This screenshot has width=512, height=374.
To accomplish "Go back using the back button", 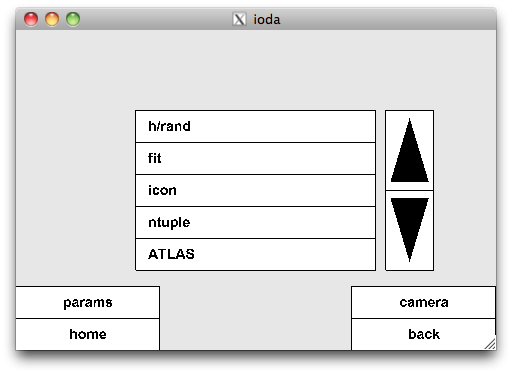I will (x=423, y=334).
